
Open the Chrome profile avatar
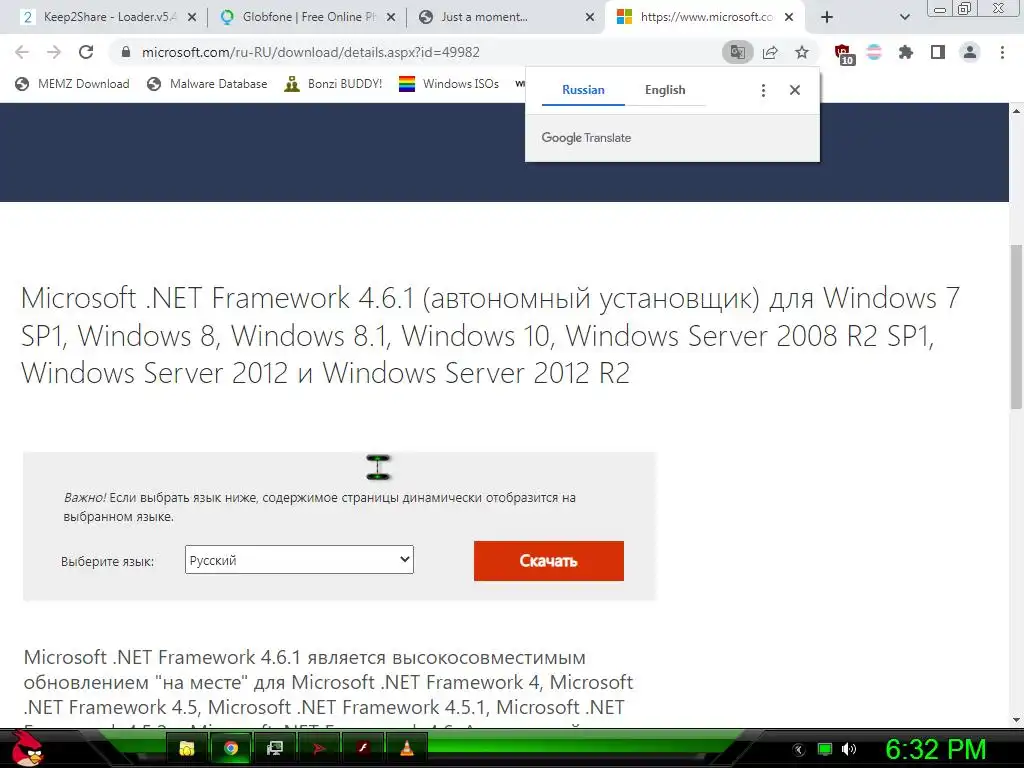click(x=970, y=52)
